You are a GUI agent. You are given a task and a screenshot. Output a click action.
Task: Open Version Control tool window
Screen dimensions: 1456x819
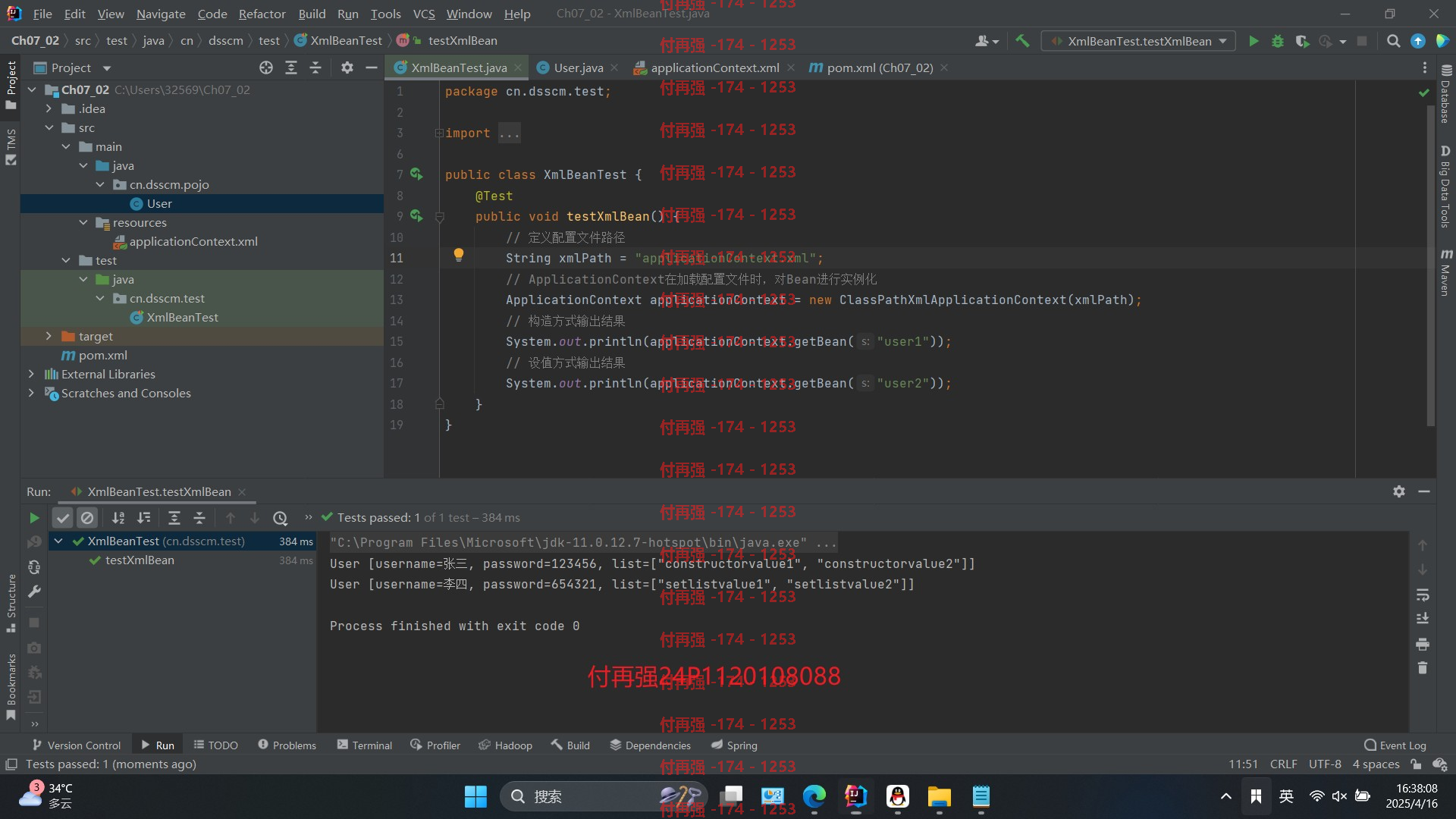pos(77,745)
